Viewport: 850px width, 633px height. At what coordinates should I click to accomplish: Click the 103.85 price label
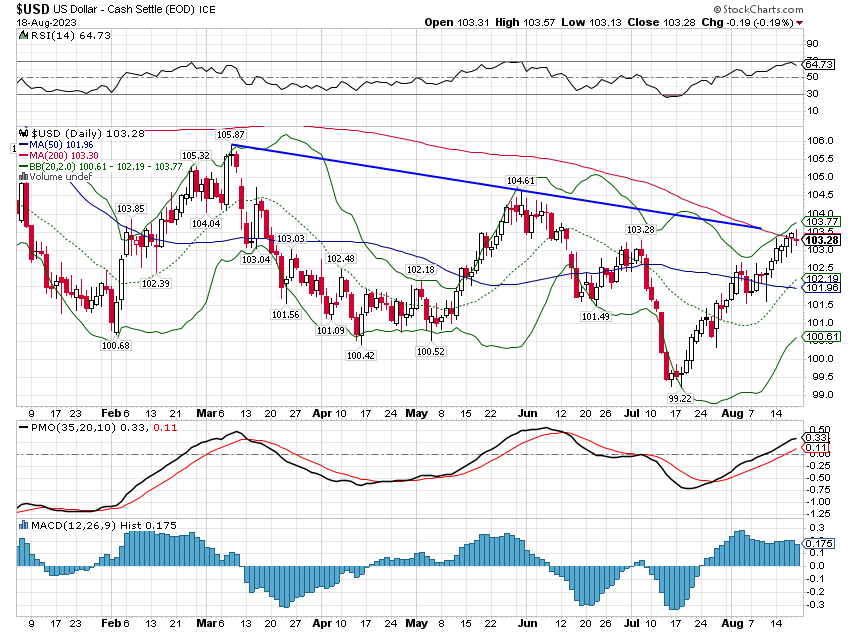click(x=131, y=209)
